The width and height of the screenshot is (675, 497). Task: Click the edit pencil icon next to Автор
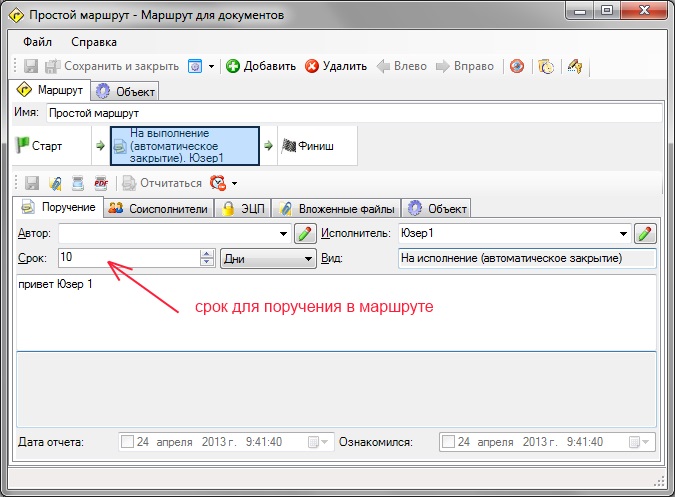click(x=304, y=234)
